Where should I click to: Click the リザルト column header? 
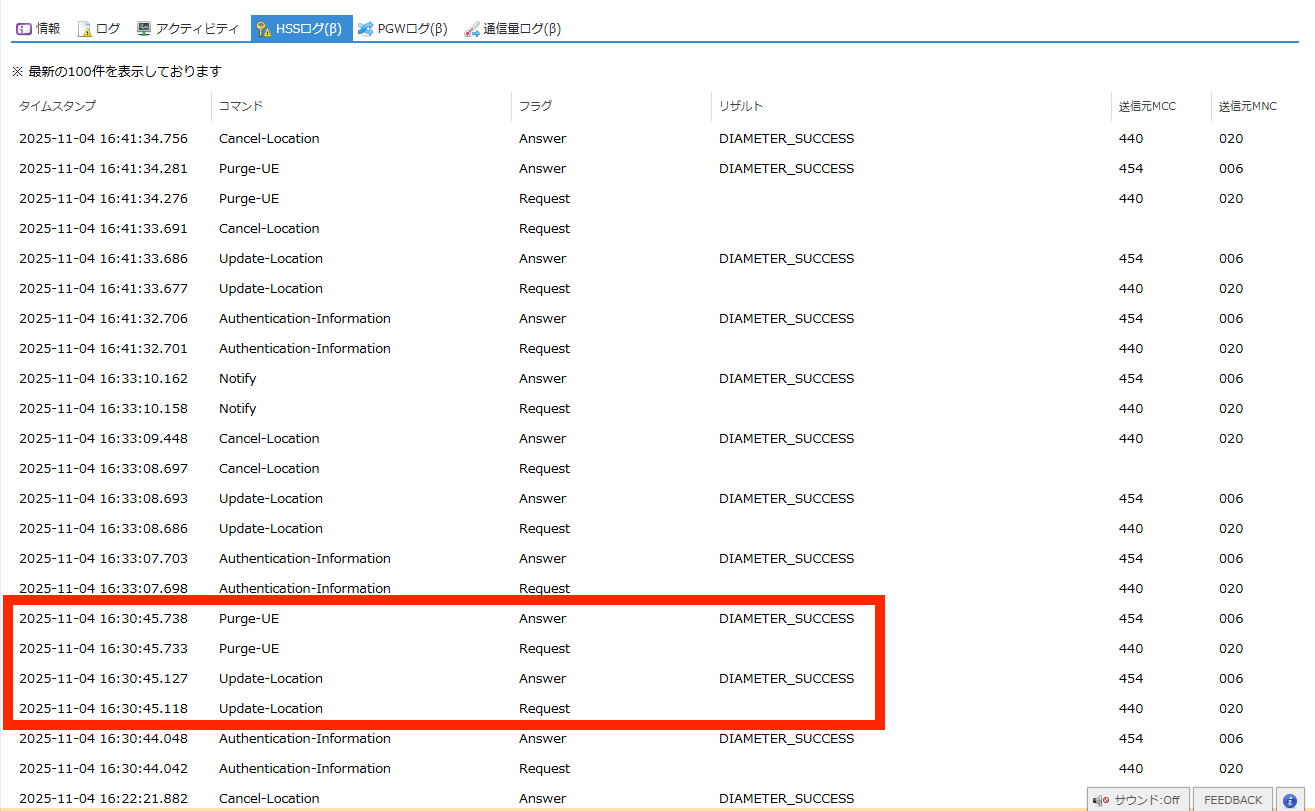[741, 106]
